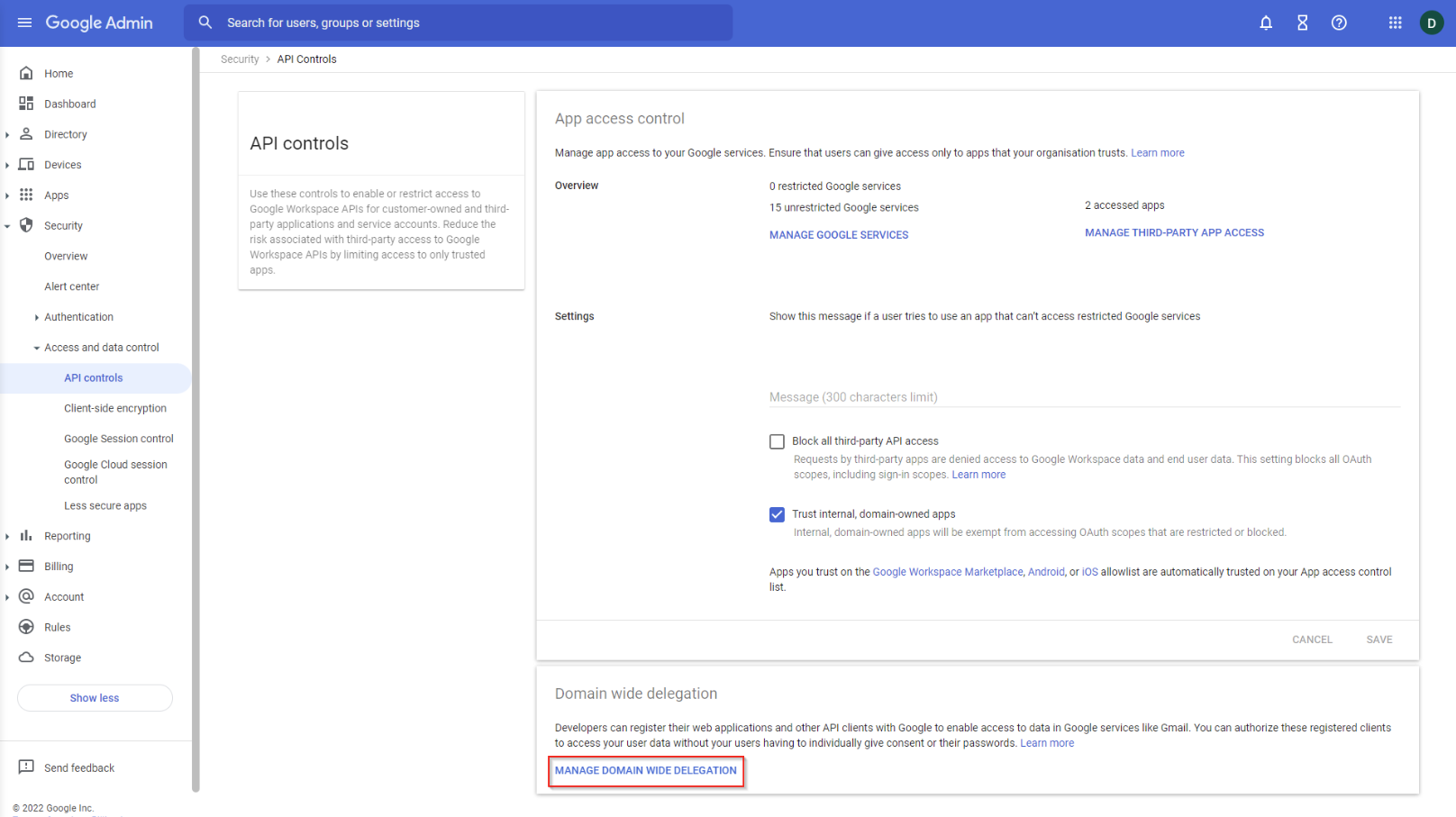
Task: Click Manage Domain Wide Delegation link
Action: click(x=645, y=771)
